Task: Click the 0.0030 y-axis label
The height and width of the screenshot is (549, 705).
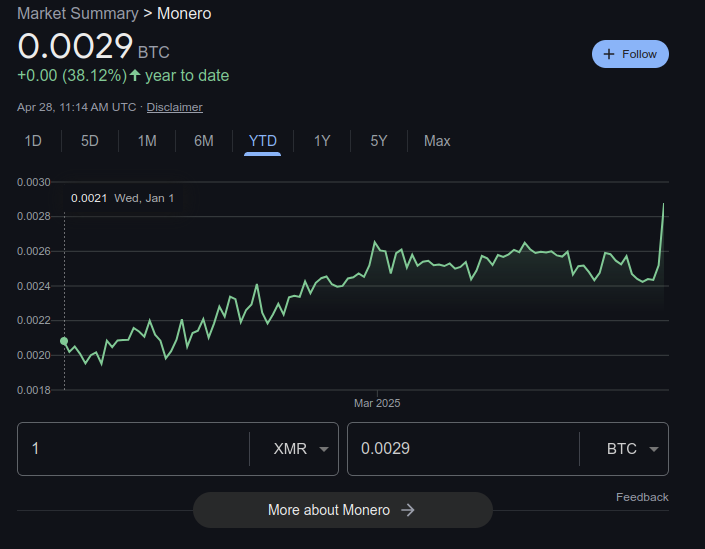Action: (34, 182)
